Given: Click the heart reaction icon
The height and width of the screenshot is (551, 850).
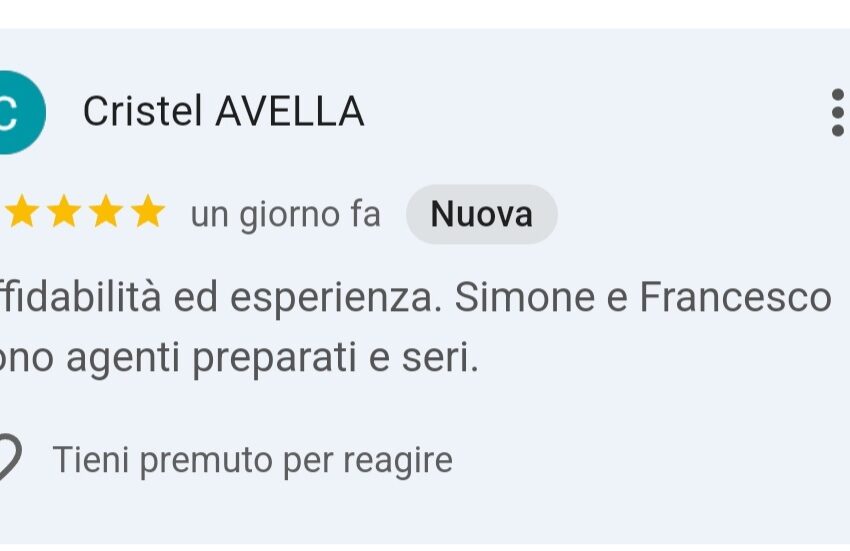Looking at the screenshot, I should [10, 459].
